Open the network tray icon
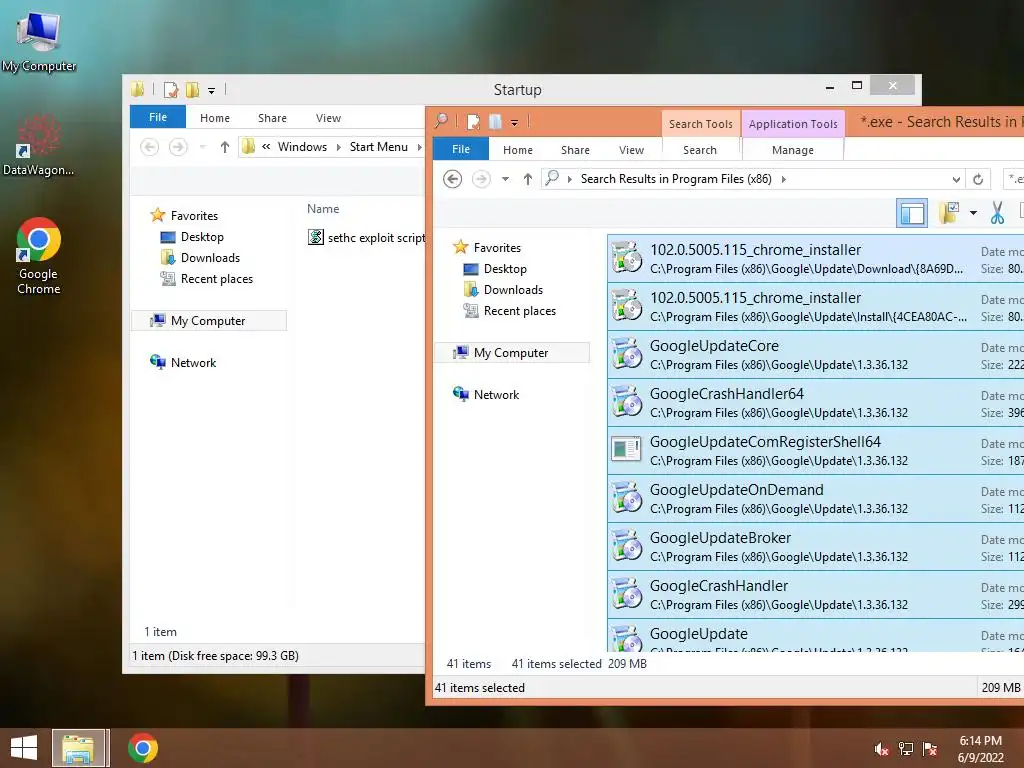The image size is (1024, 768). [906, 749]
